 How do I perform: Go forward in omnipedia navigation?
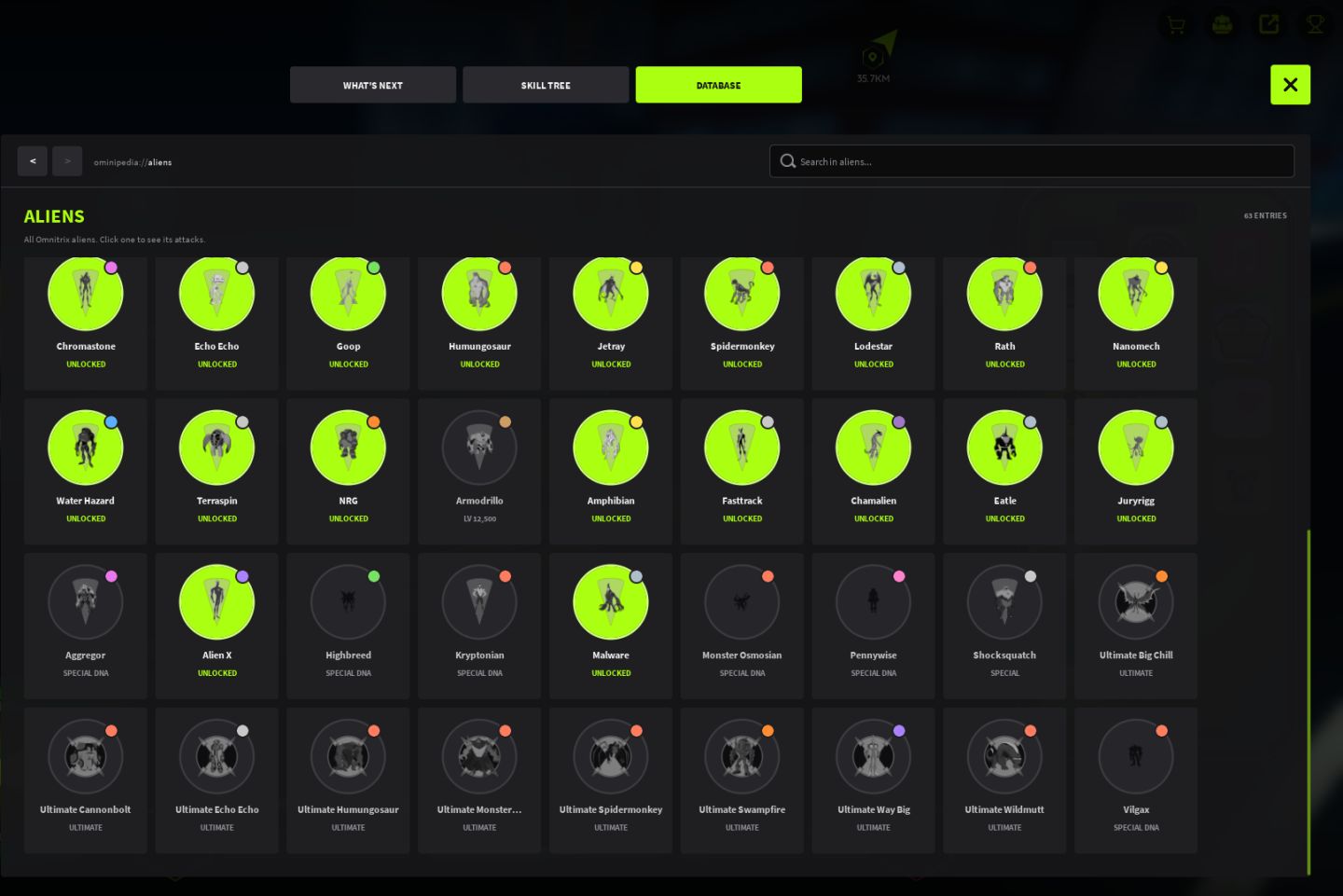[x=67, y=161]
